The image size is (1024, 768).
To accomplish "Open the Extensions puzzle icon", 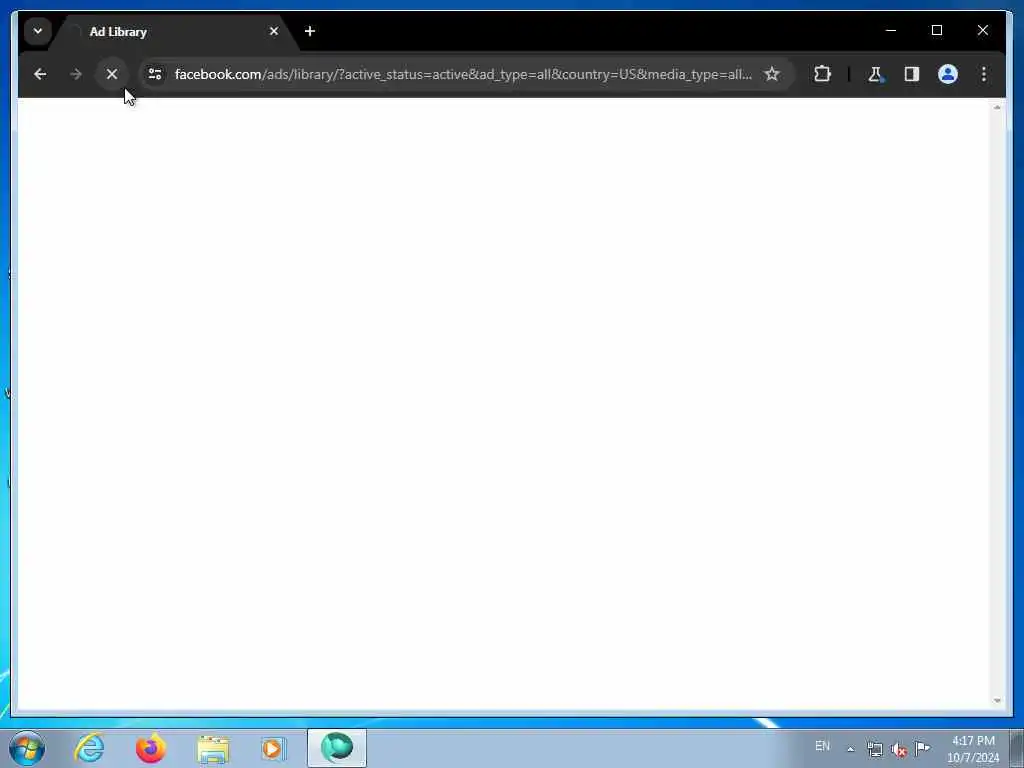I will click(x=822, y=74).
